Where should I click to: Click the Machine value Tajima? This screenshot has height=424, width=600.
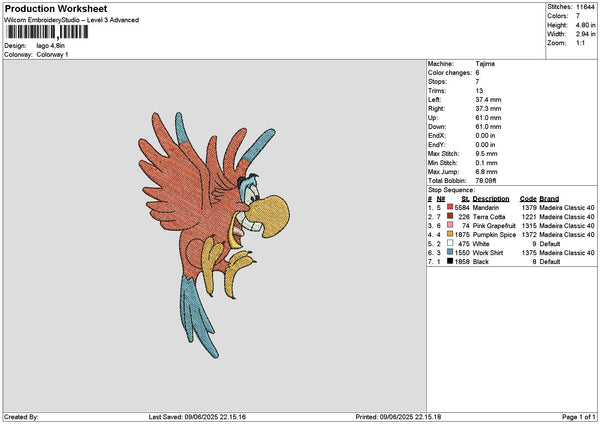(x=485, y=63)
